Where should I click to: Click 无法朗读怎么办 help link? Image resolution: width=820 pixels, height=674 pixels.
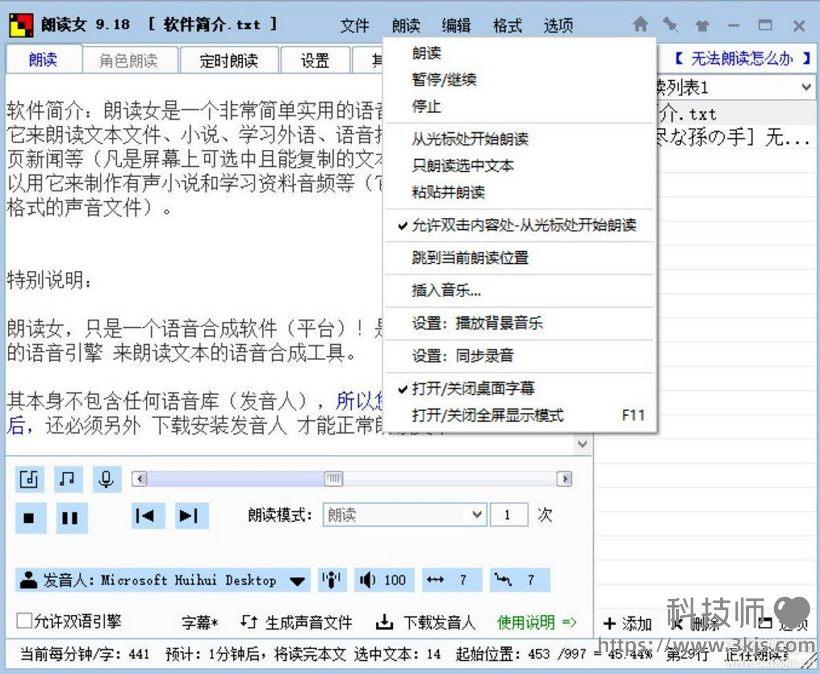click(x=742, y=58)
